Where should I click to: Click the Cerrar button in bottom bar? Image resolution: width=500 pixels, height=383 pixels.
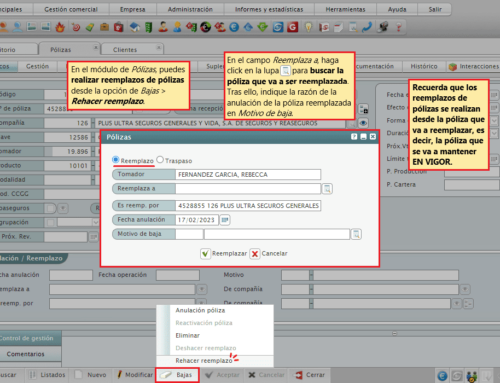(310, 375)
